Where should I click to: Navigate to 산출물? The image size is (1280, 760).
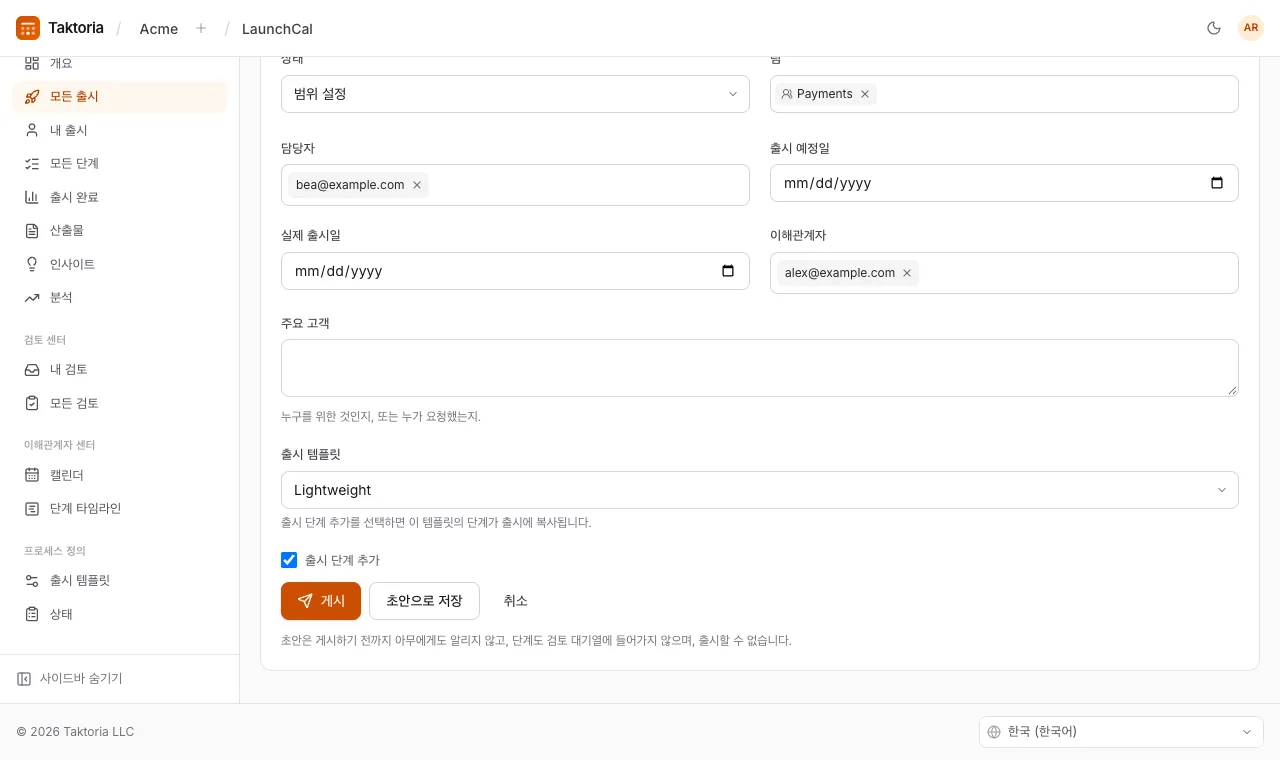click(x=120, y=230)
